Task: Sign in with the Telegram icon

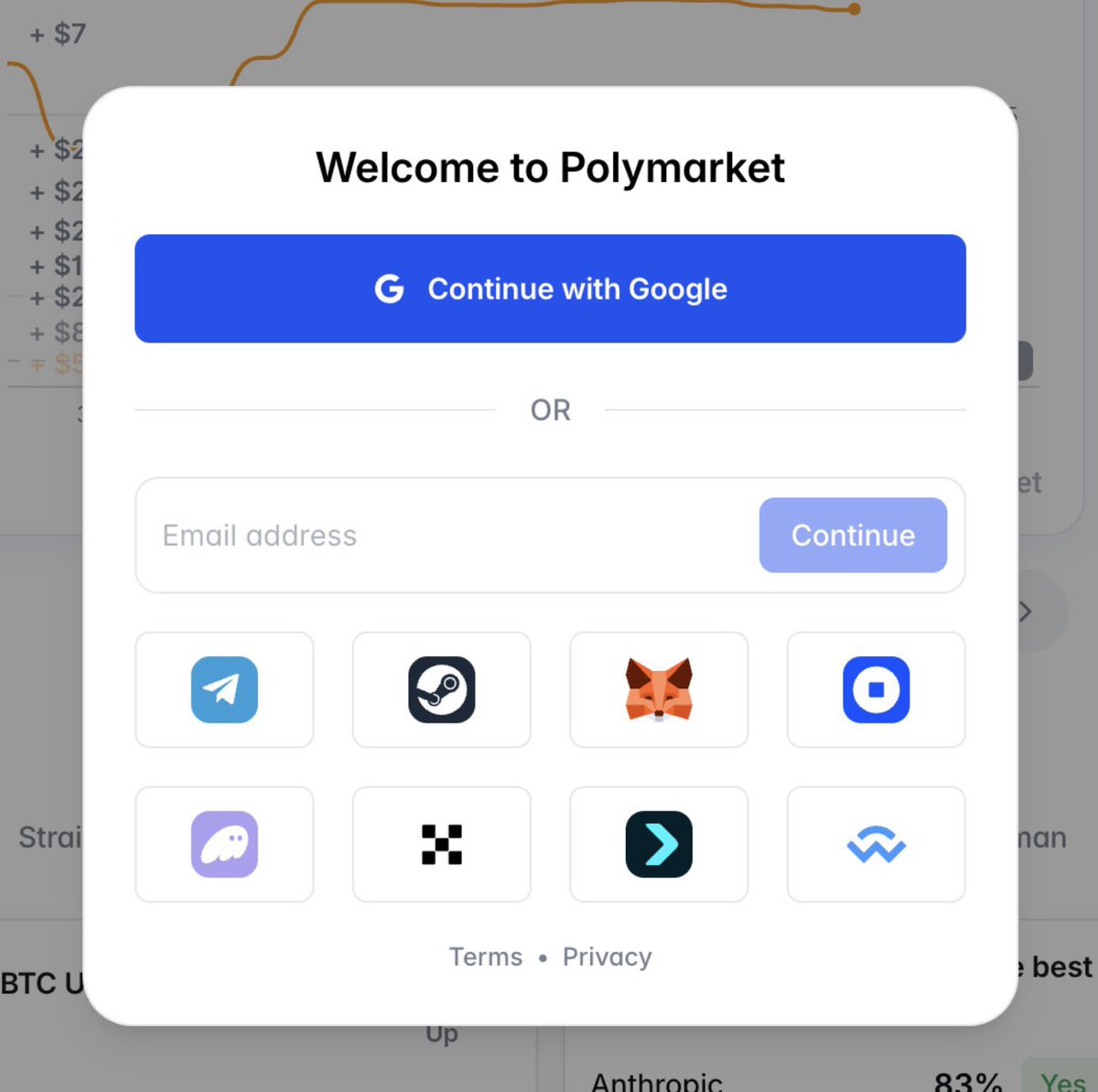Action: pos(224,689)
